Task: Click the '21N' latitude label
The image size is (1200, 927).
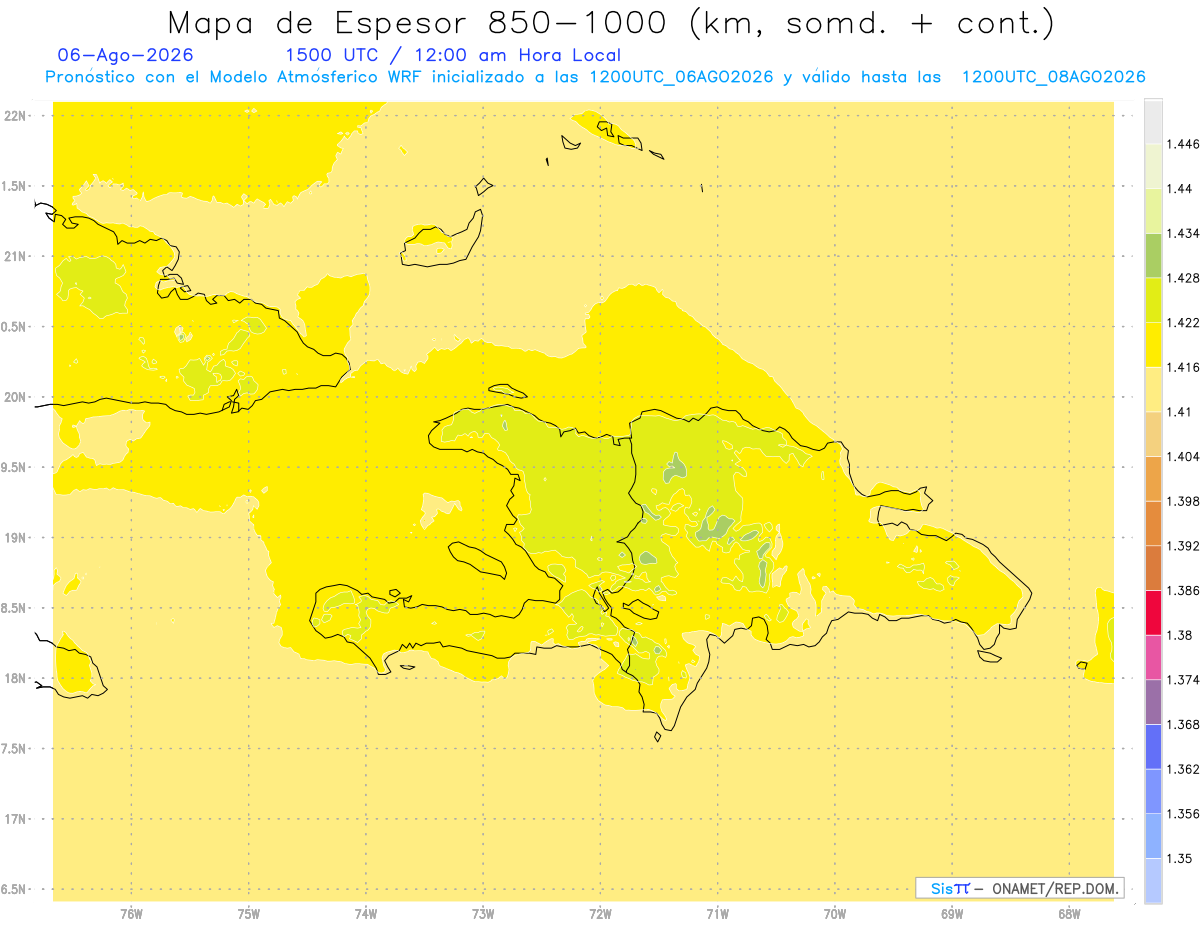Action: click(15, 256)
